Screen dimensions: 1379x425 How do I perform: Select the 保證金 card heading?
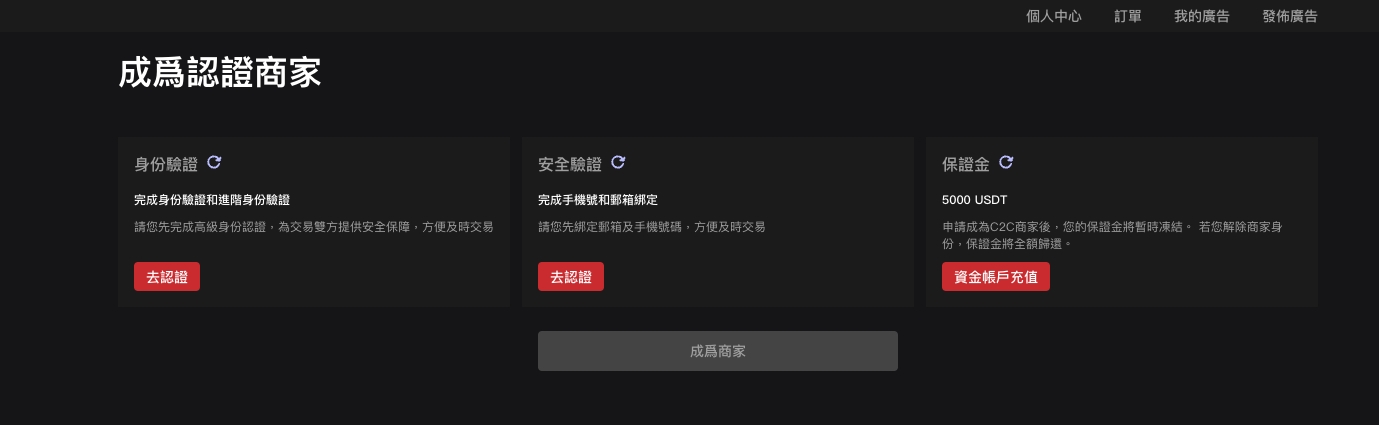(x=966, y=164)
